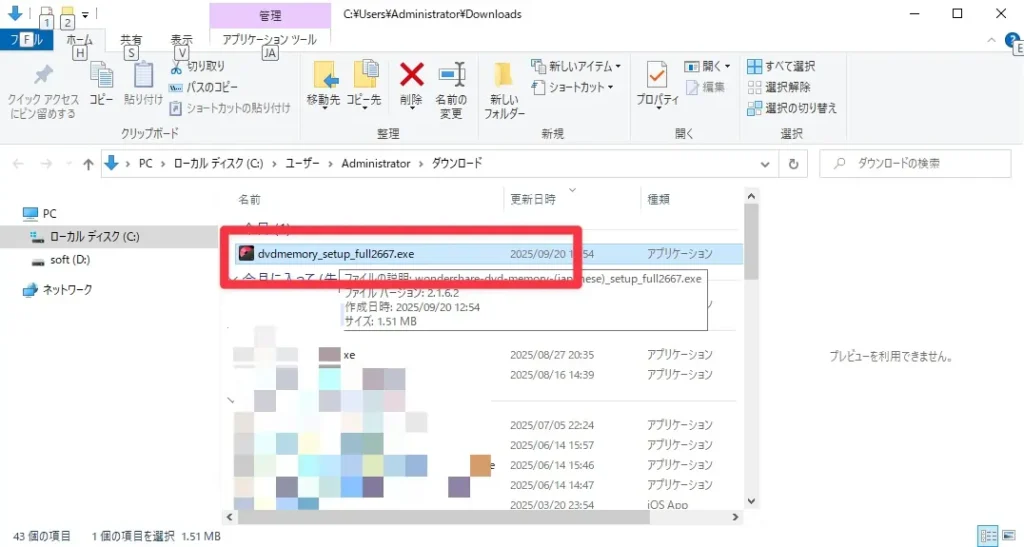Open the File (ファイル) tab
Screen dimensions: 1024x547
coord(26,40)
